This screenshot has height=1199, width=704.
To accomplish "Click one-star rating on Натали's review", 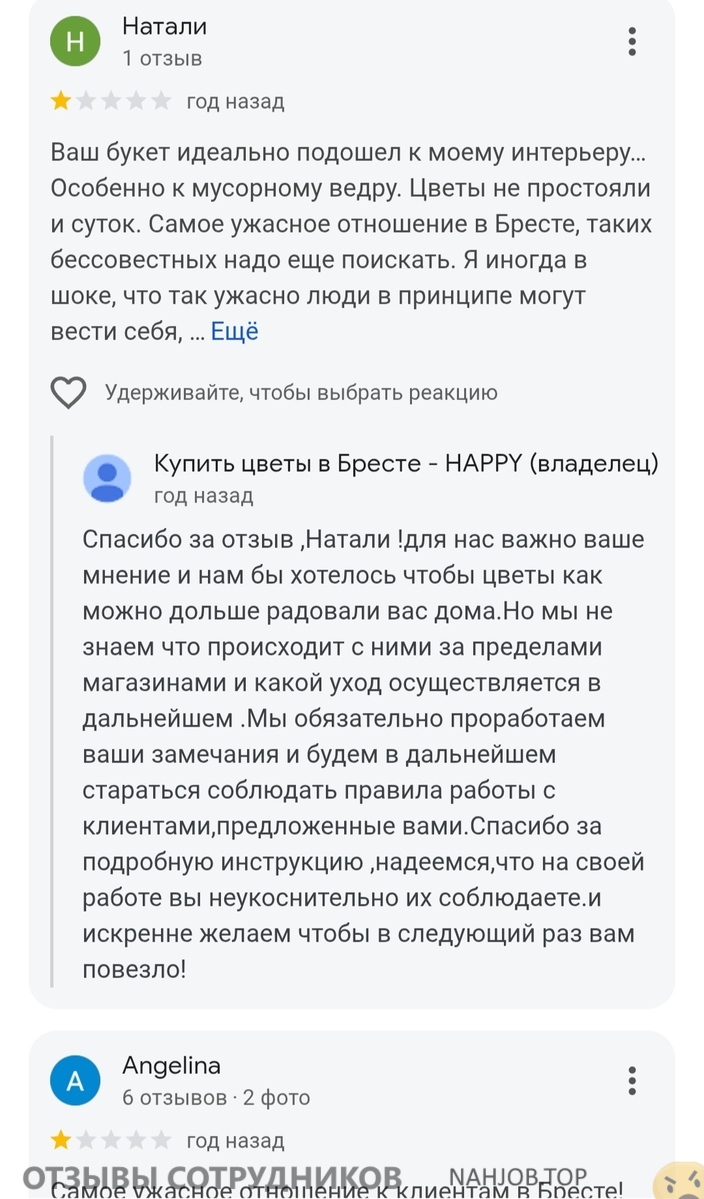I will pos(62,101).
